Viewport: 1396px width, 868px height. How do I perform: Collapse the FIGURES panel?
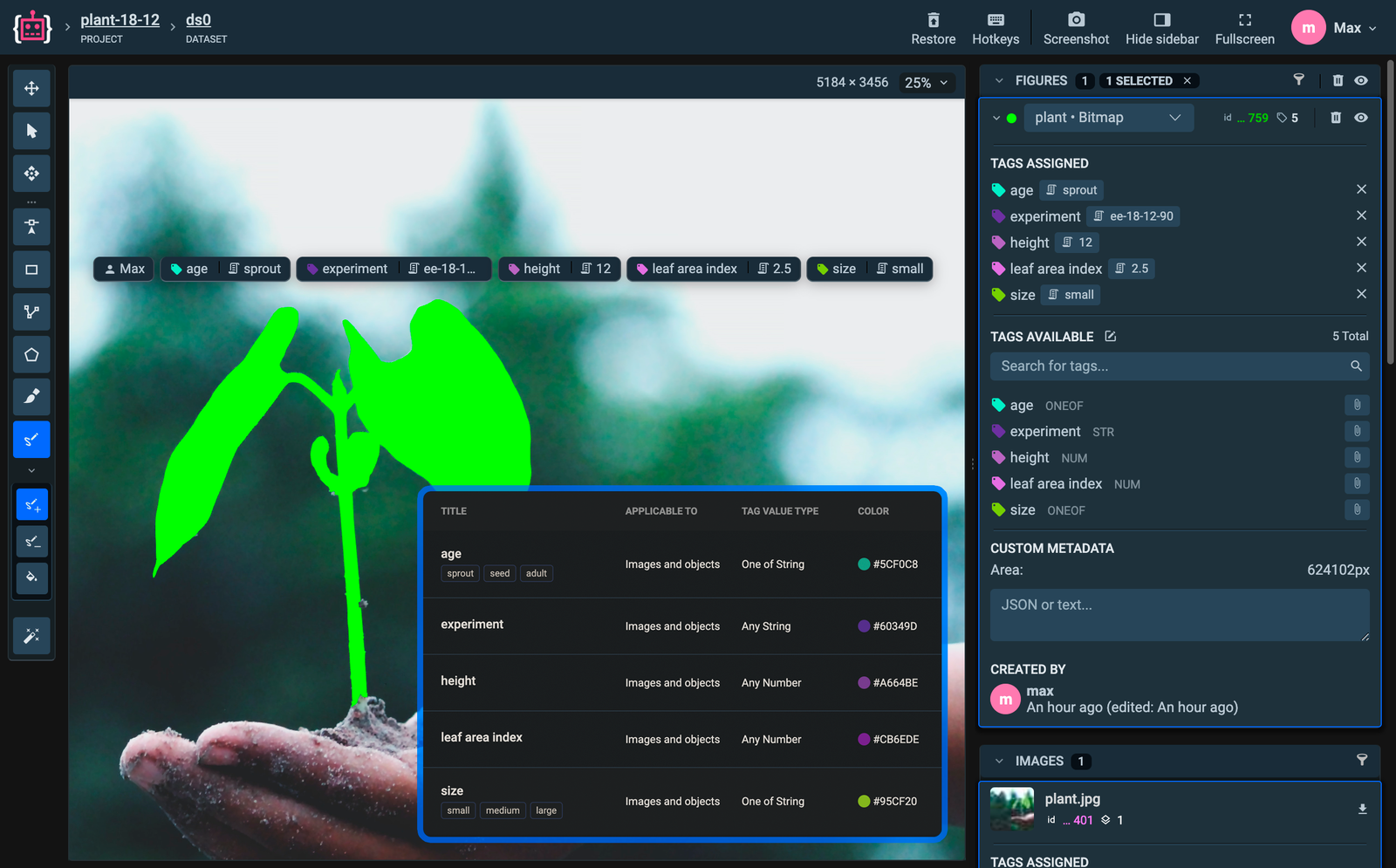[x=998, y=80]
